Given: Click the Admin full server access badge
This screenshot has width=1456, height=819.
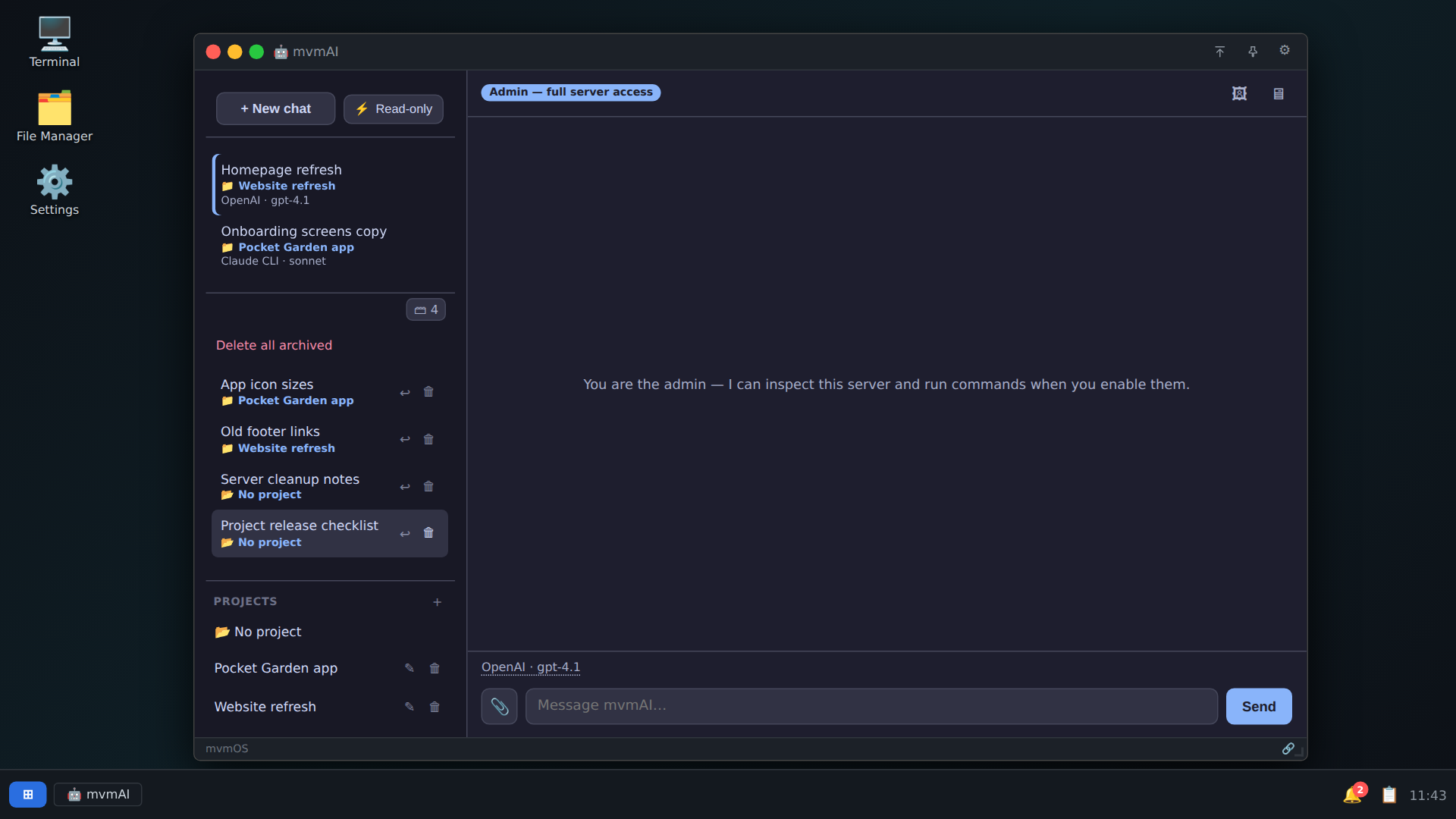Looking at the screenshot, I should pyautogui.click(x=571, y=92).
